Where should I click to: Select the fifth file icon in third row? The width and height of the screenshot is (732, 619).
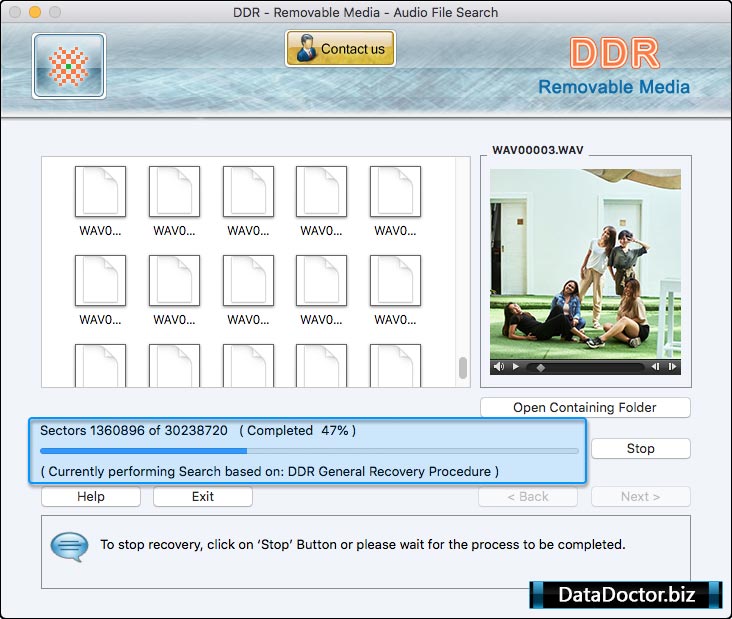click(x=395, y=366)
